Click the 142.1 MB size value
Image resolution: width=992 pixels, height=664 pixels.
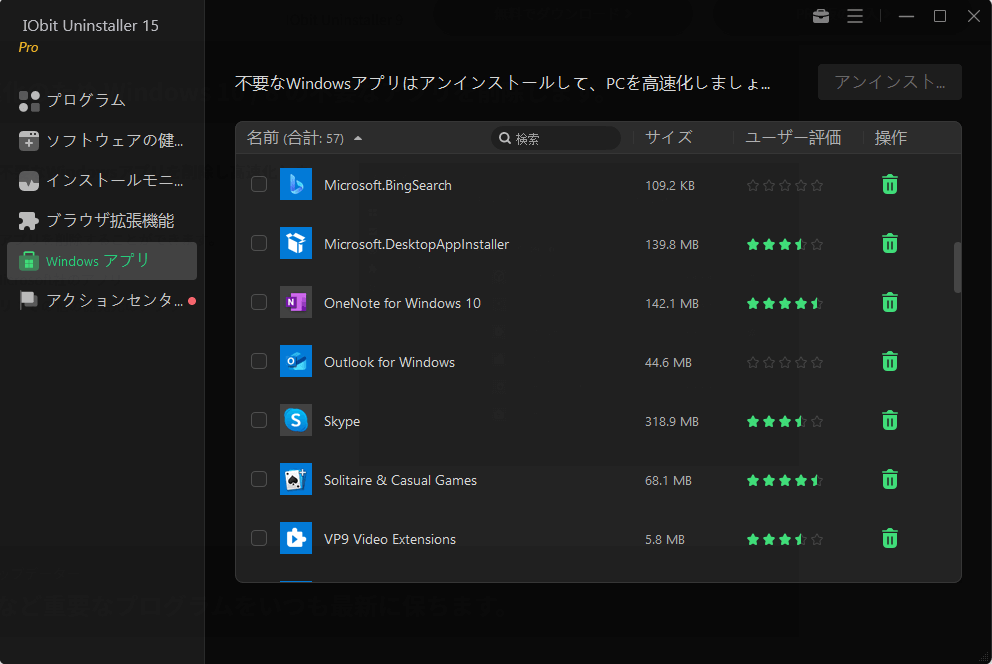click(x=672, y=304)
